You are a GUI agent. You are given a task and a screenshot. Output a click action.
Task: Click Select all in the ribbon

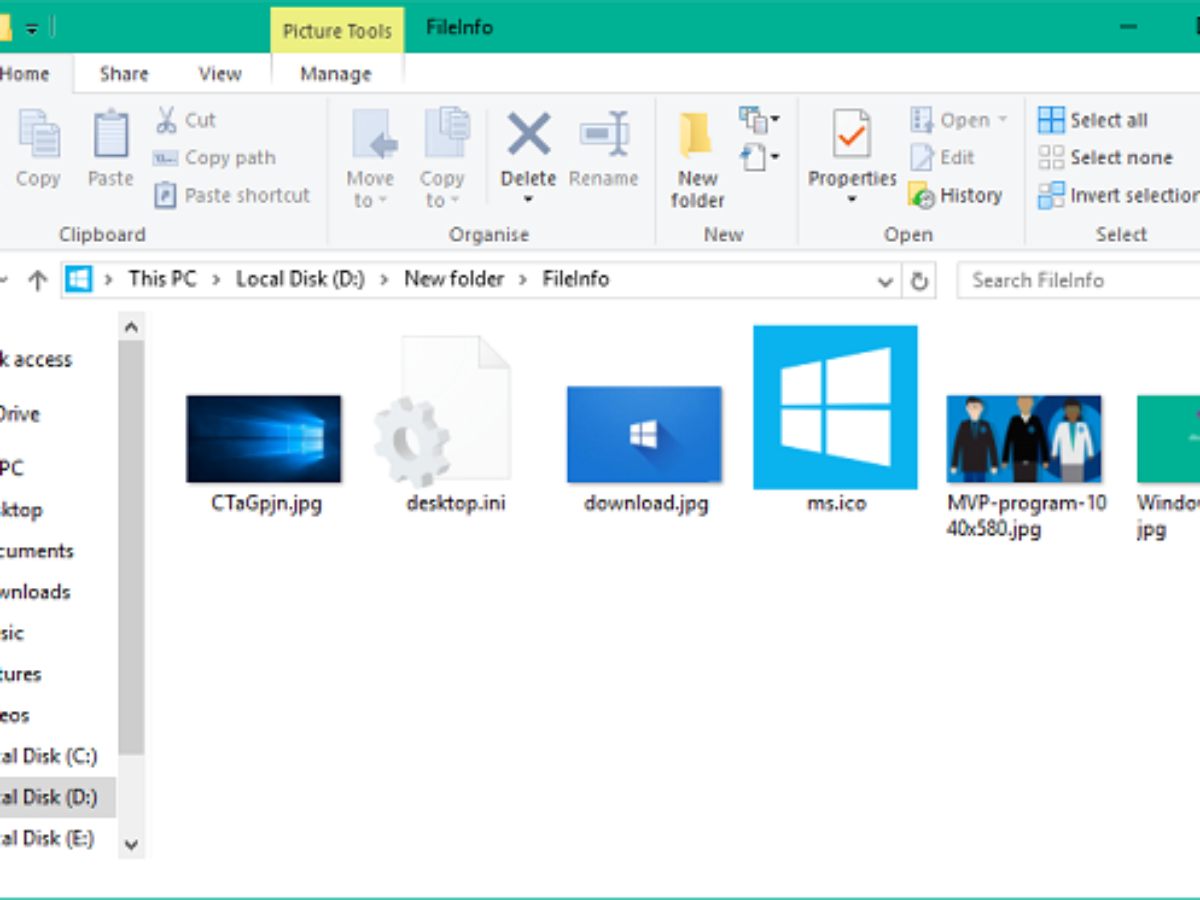[1093, 120]
